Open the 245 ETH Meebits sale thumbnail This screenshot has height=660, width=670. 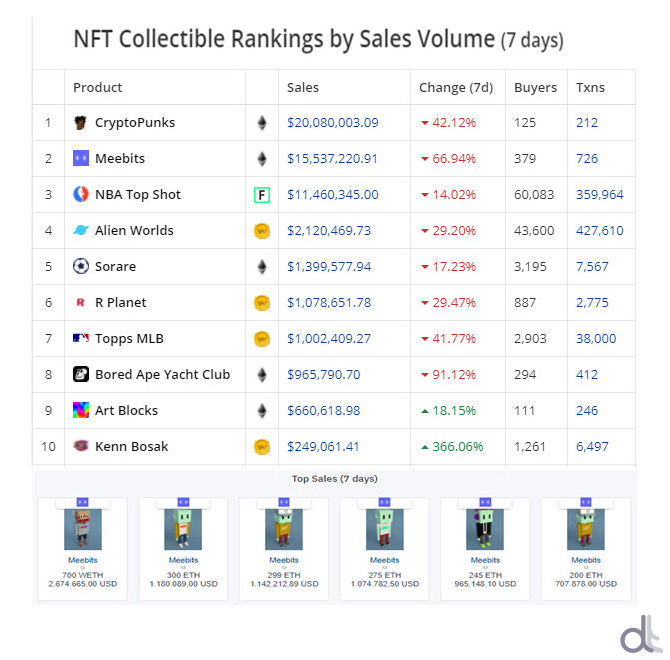485,529
